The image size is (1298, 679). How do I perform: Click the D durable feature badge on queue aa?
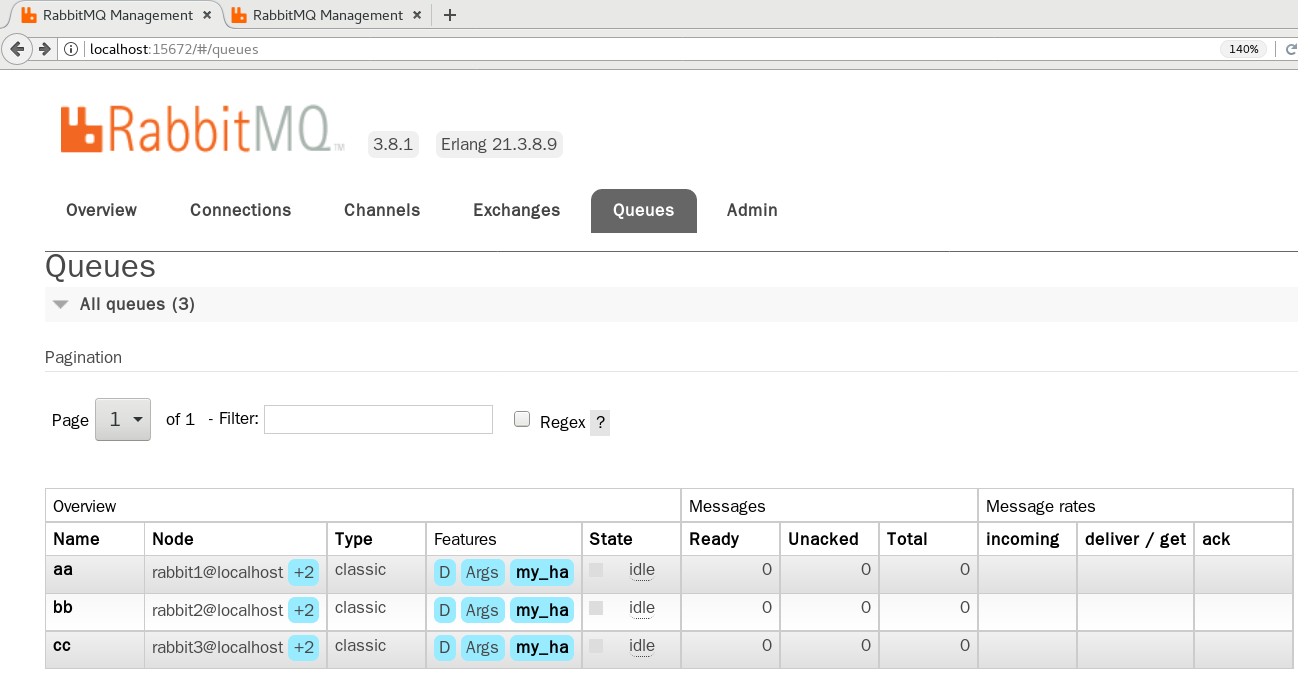coord(444,572)
